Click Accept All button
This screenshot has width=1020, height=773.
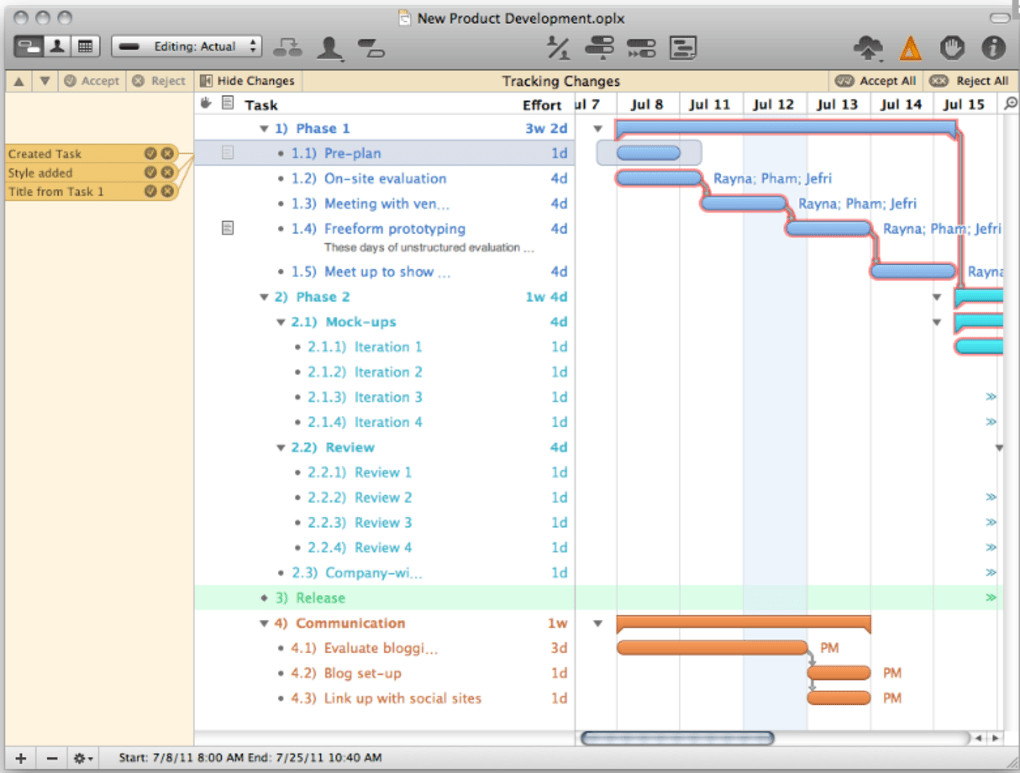[876, 81]
